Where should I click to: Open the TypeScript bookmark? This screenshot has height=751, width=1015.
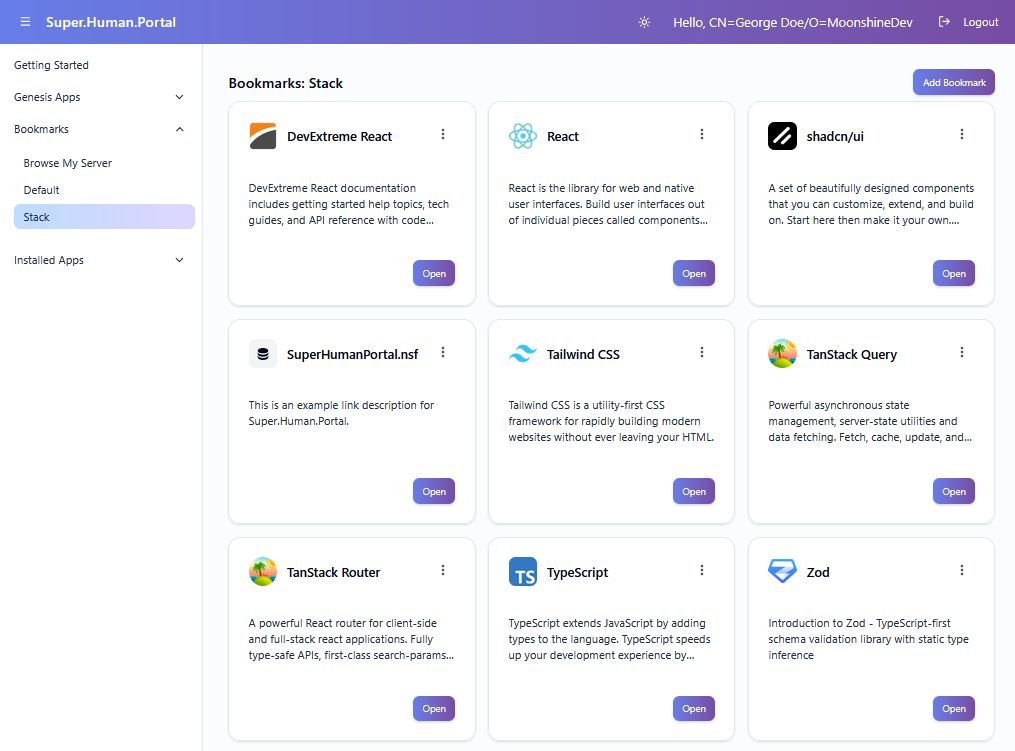(693, 709)
